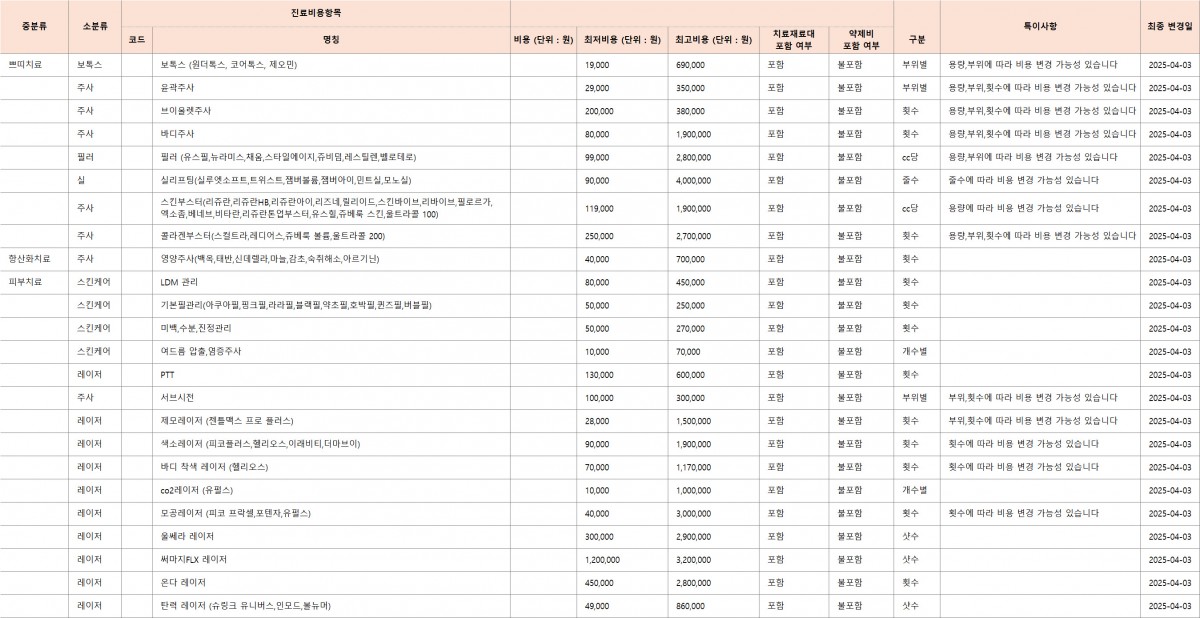Select the 'LDM 관리' name cell
Viewport: 1200px width, 618px height.
click(x=331, y=282)
